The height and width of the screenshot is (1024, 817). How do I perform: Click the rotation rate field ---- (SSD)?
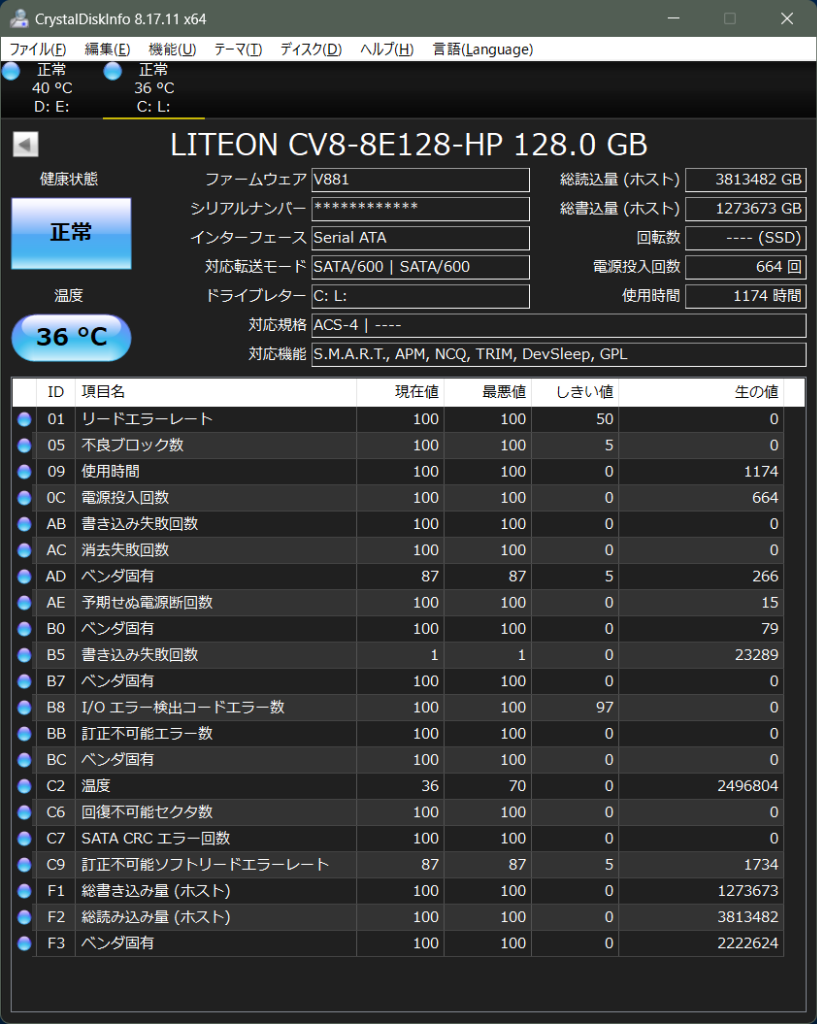745,238
